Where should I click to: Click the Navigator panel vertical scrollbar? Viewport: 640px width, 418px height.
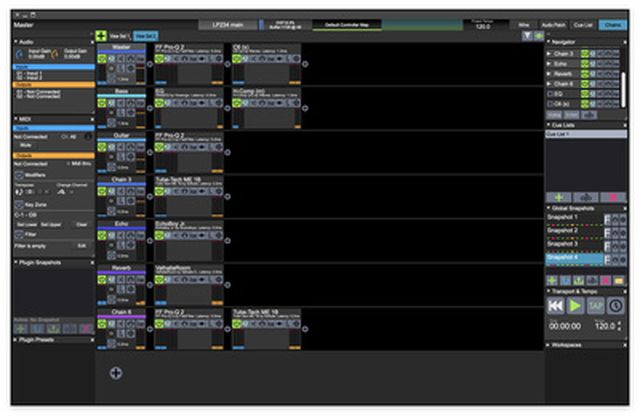point(623,90)
